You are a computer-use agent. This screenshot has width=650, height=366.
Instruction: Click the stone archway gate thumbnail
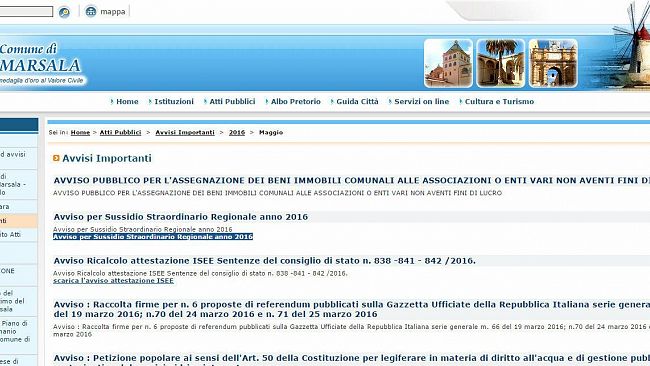coord(553,63)
